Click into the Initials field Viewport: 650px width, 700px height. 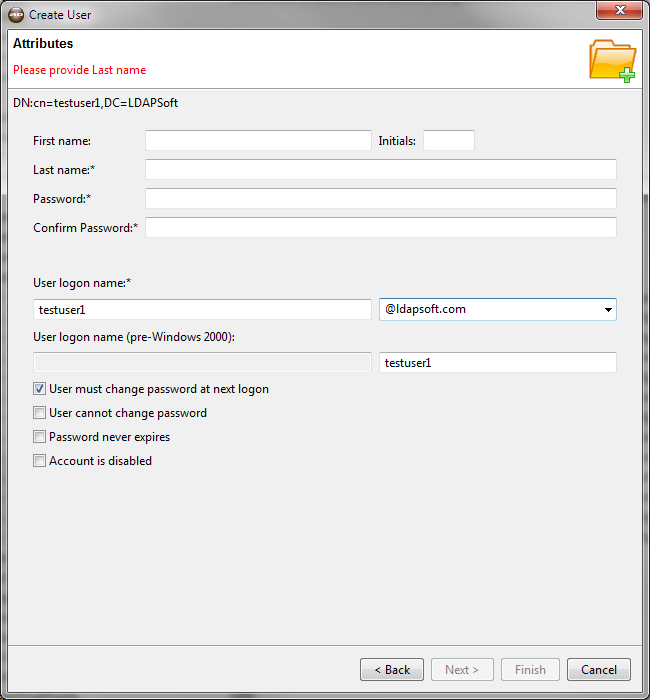(449, 141)
